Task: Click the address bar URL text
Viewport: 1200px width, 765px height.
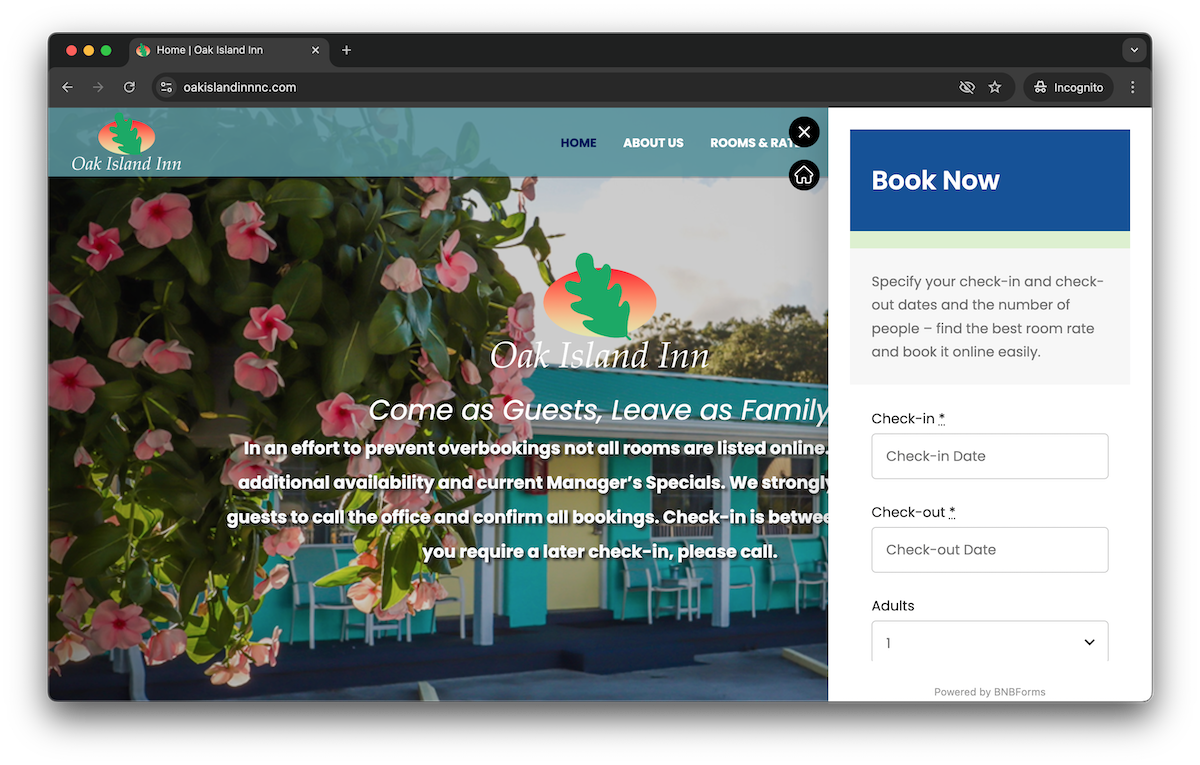Action: (240, 88)
